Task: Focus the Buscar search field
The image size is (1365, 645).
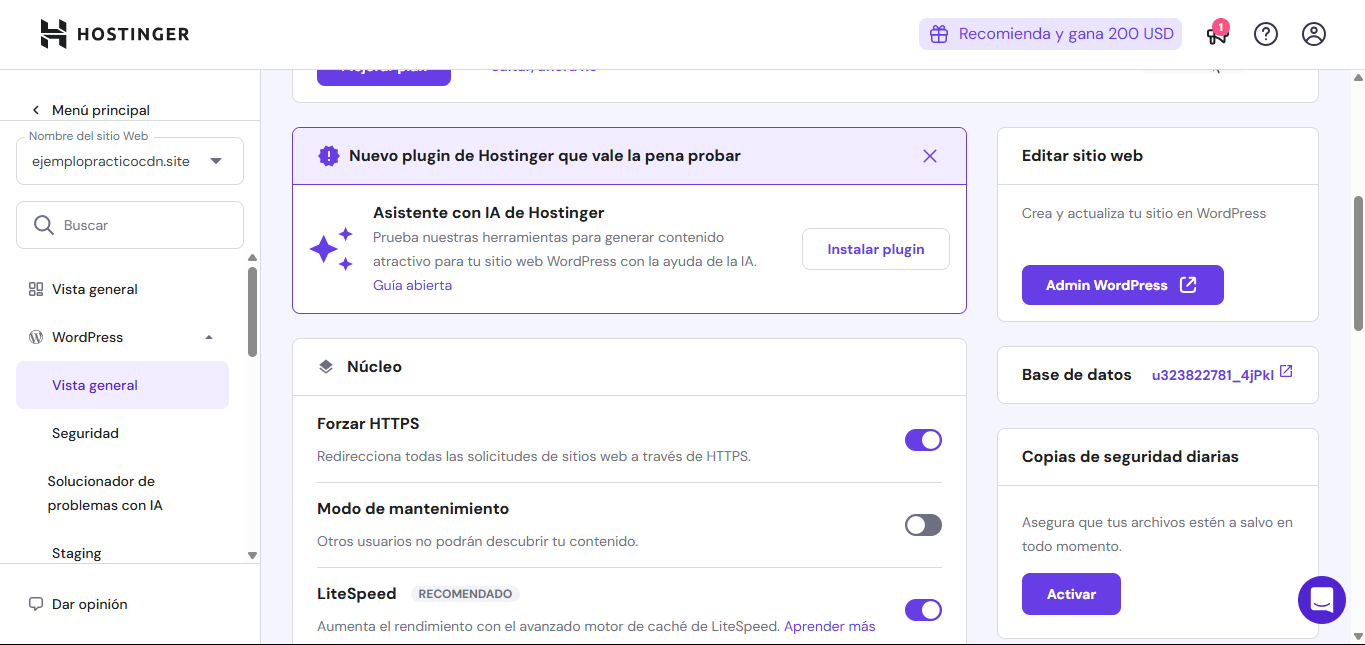Action: pyautogui.click(x=130, y=225)
